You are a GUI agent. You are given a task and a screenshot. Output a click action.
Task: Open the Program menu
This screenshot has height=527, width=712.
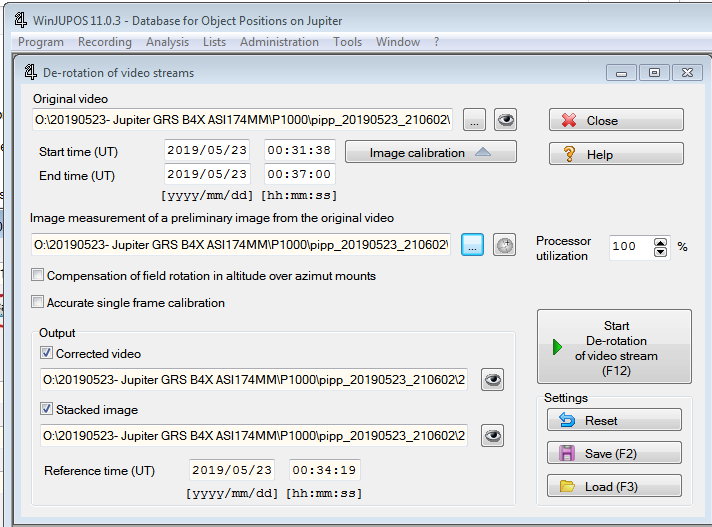tap(41, 42)
